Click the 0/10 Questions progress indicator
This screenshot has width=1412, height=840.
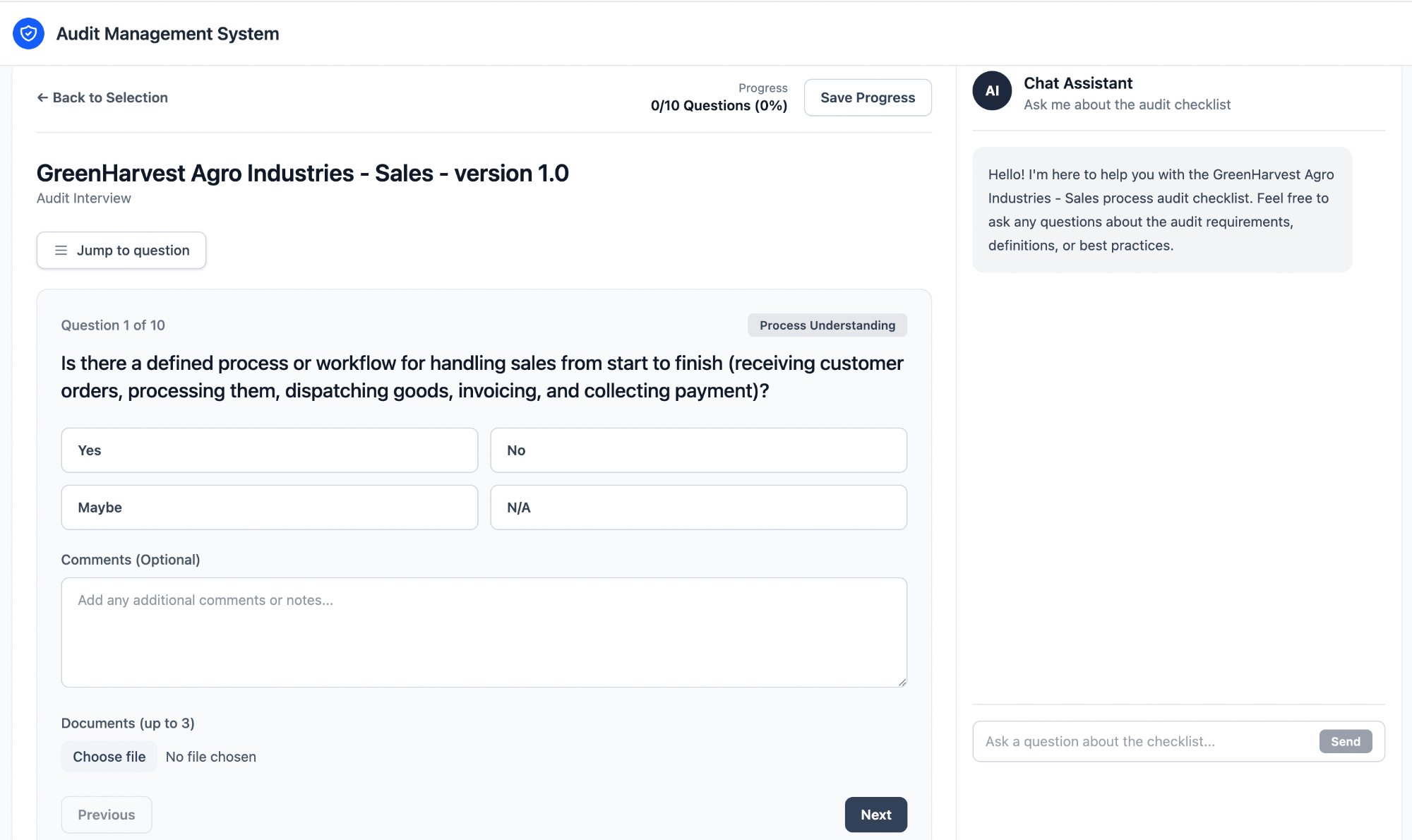718,105
